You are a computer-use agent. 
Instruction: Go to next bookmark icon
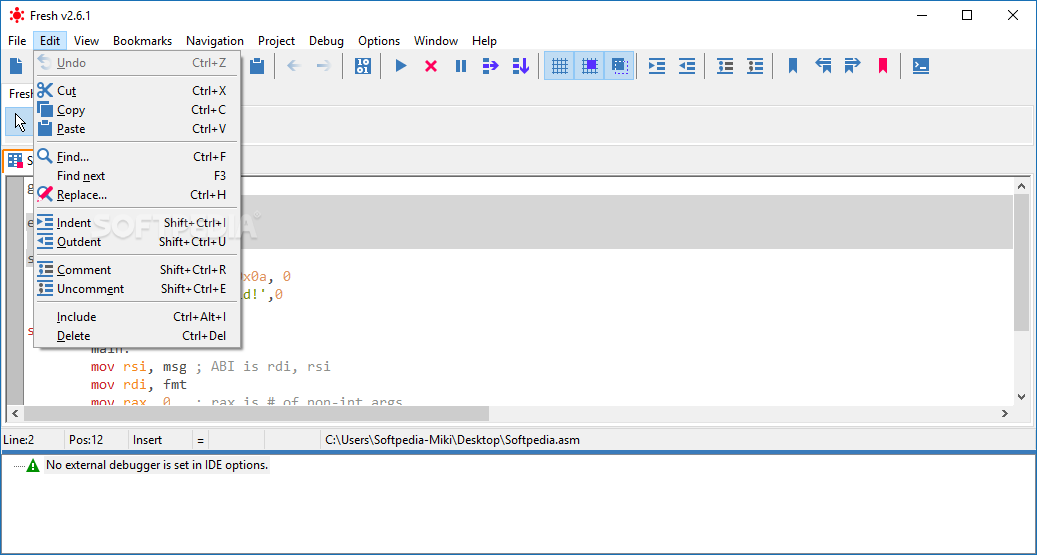pyautogui.click(x=852, y=65)
